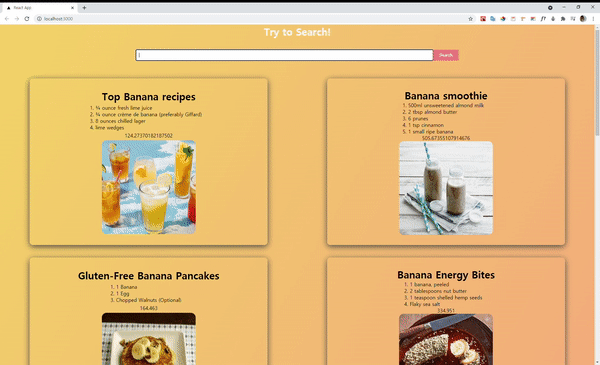Click the localhost:3000 address bar
The height and width of the screenshot is (365, 600).
coord(253,19)
